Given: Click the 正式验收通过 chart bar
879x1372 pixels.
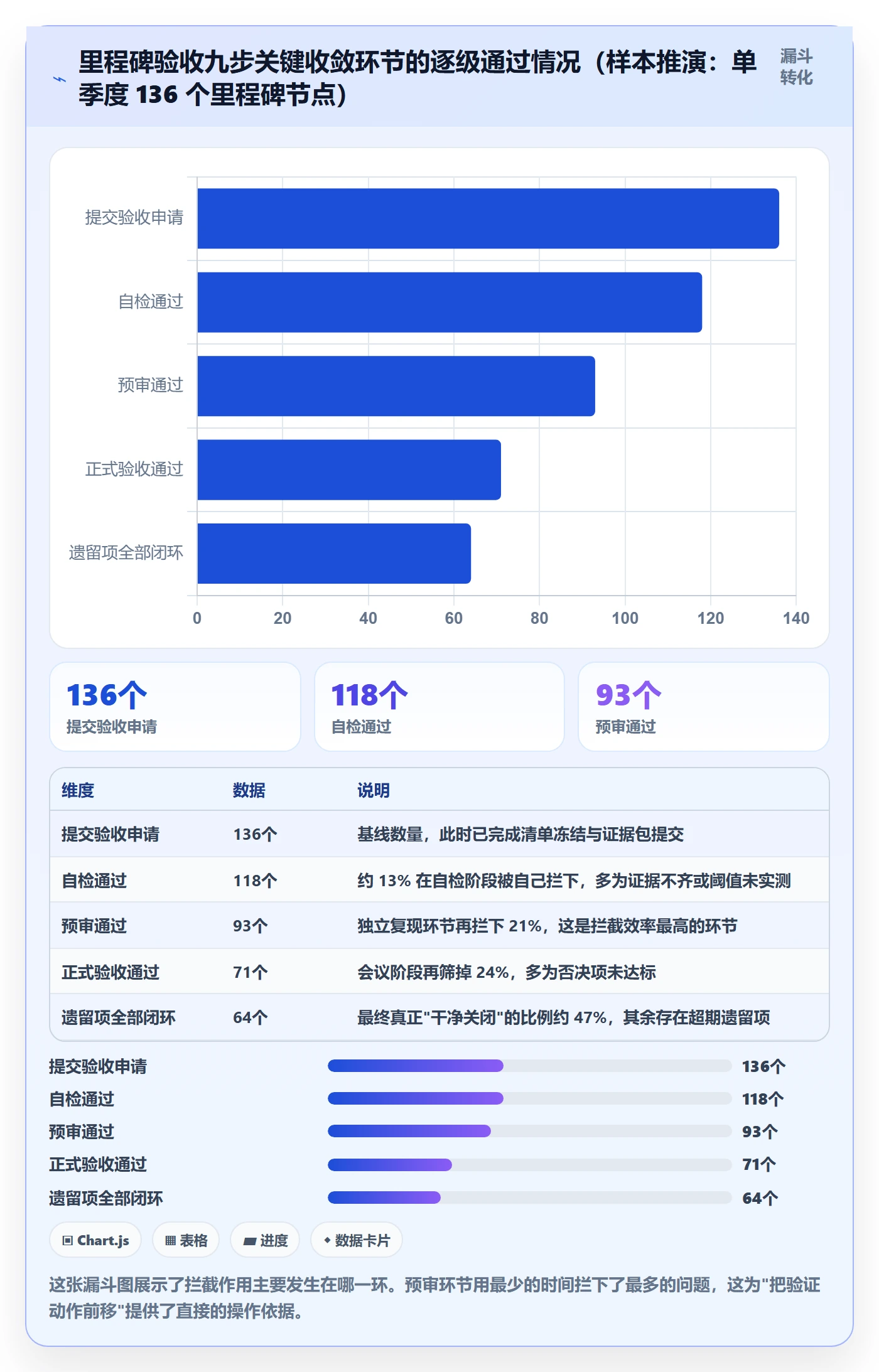Looking at the screenshot, I should coord(349,470).
